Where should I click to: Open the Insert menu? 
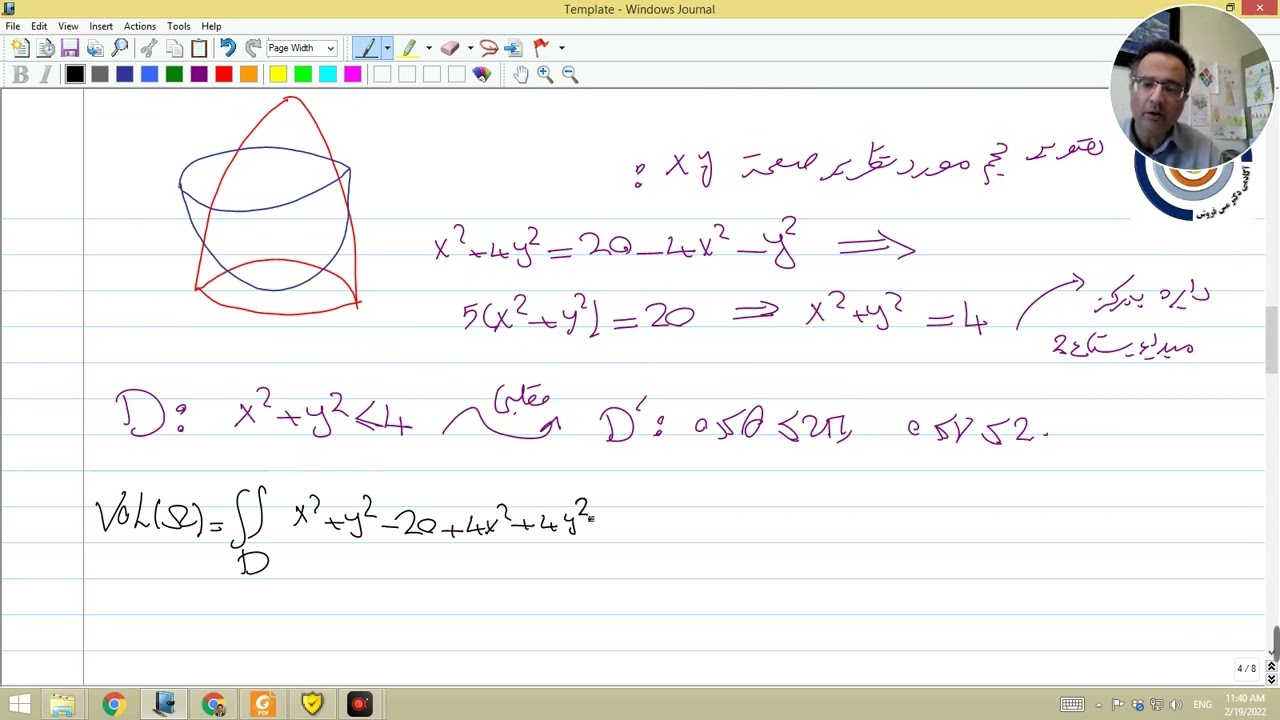pyautogui.click(x=101, y=26)
